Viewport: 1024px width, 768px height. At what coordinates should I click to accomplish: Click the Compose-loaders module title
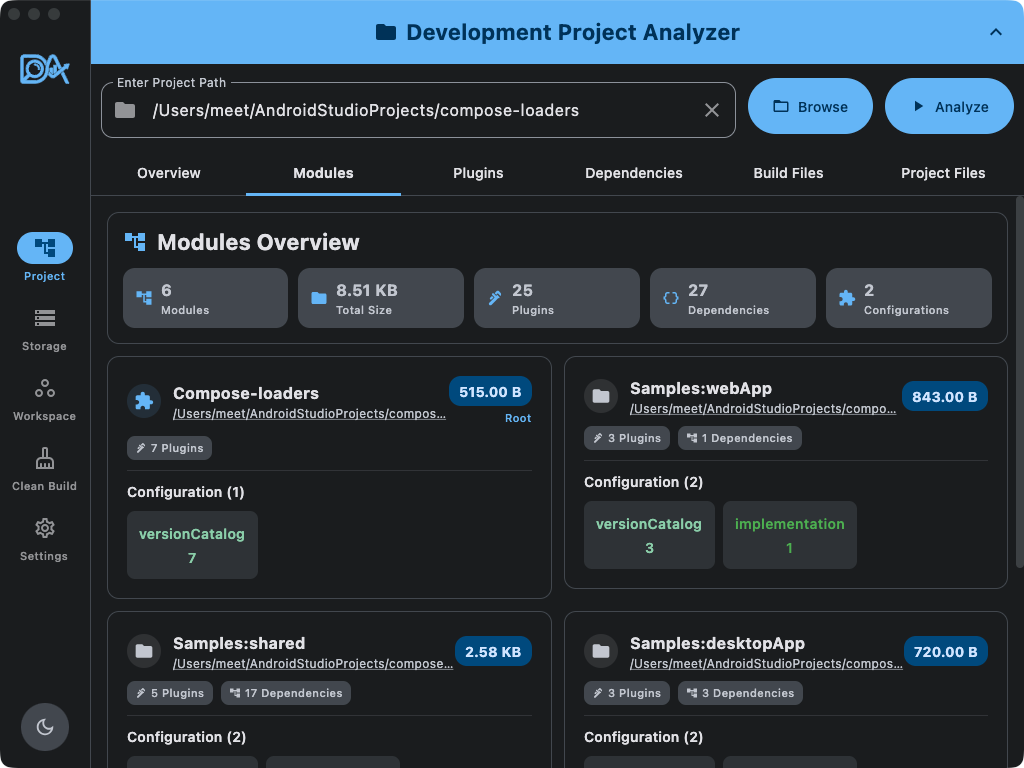pos(246,393)
